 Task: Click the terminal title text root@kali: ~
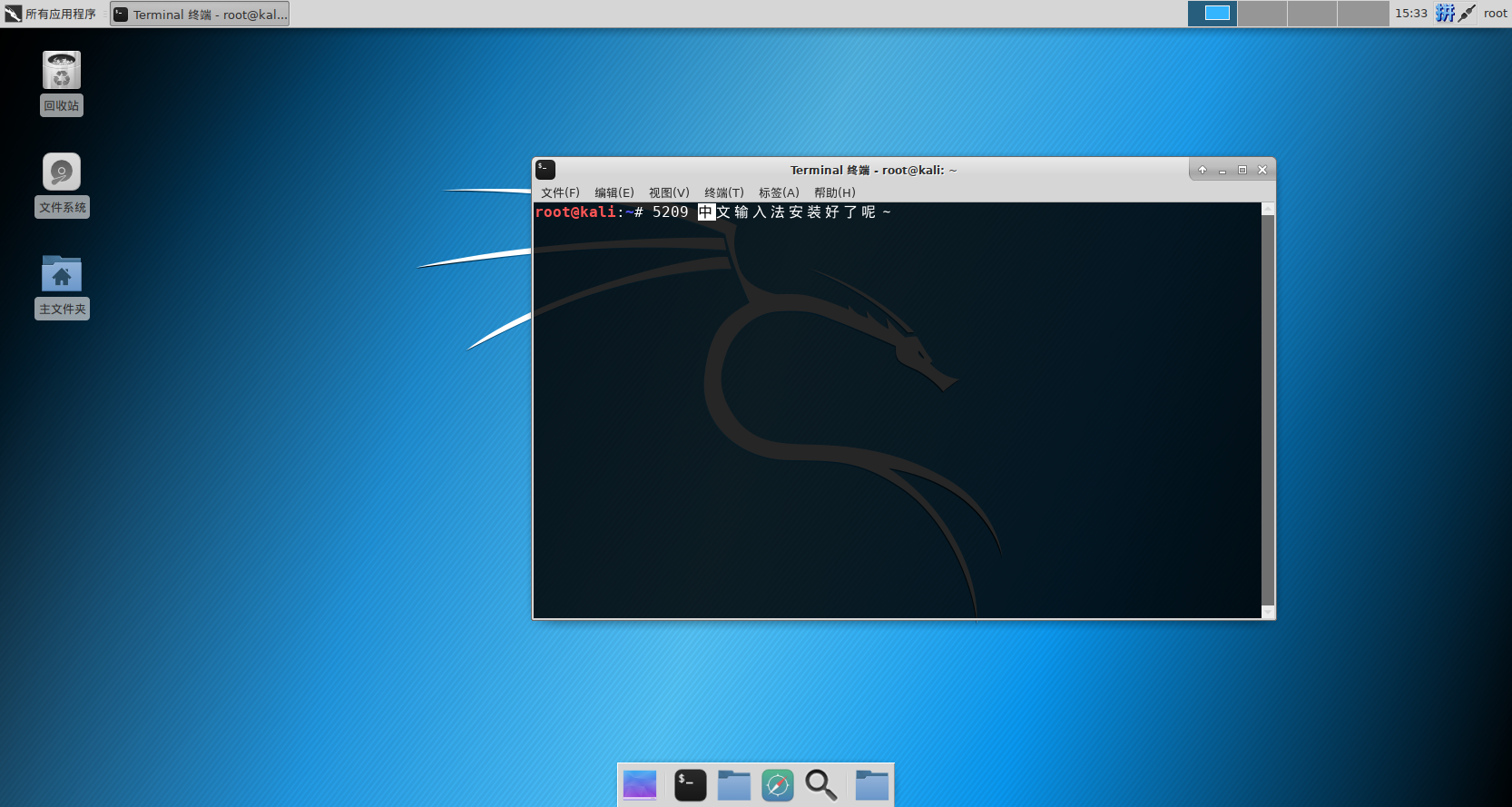919,170
